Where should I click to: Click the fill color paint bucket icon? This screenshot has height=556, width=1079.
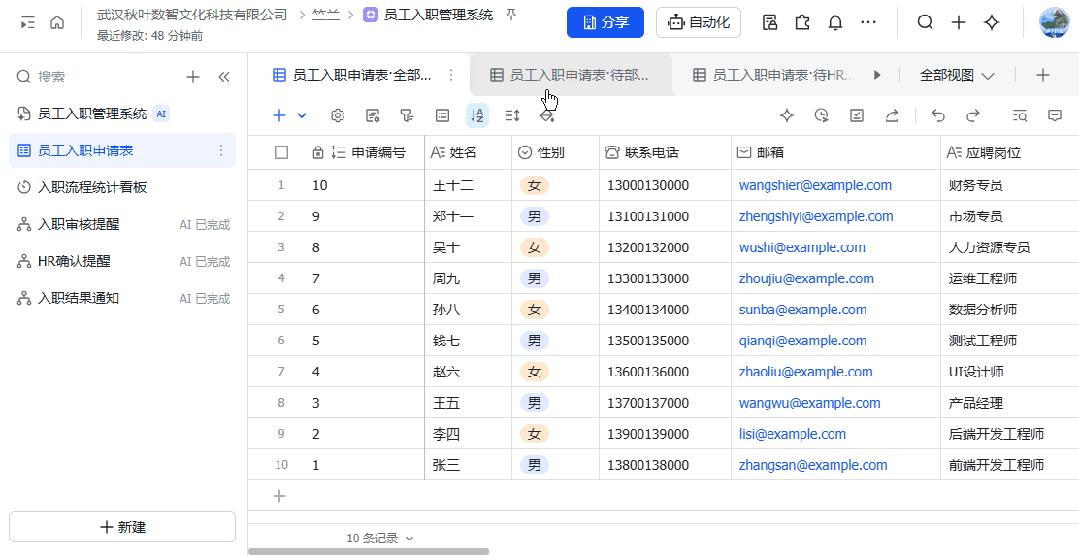click(x=547, y=116)
